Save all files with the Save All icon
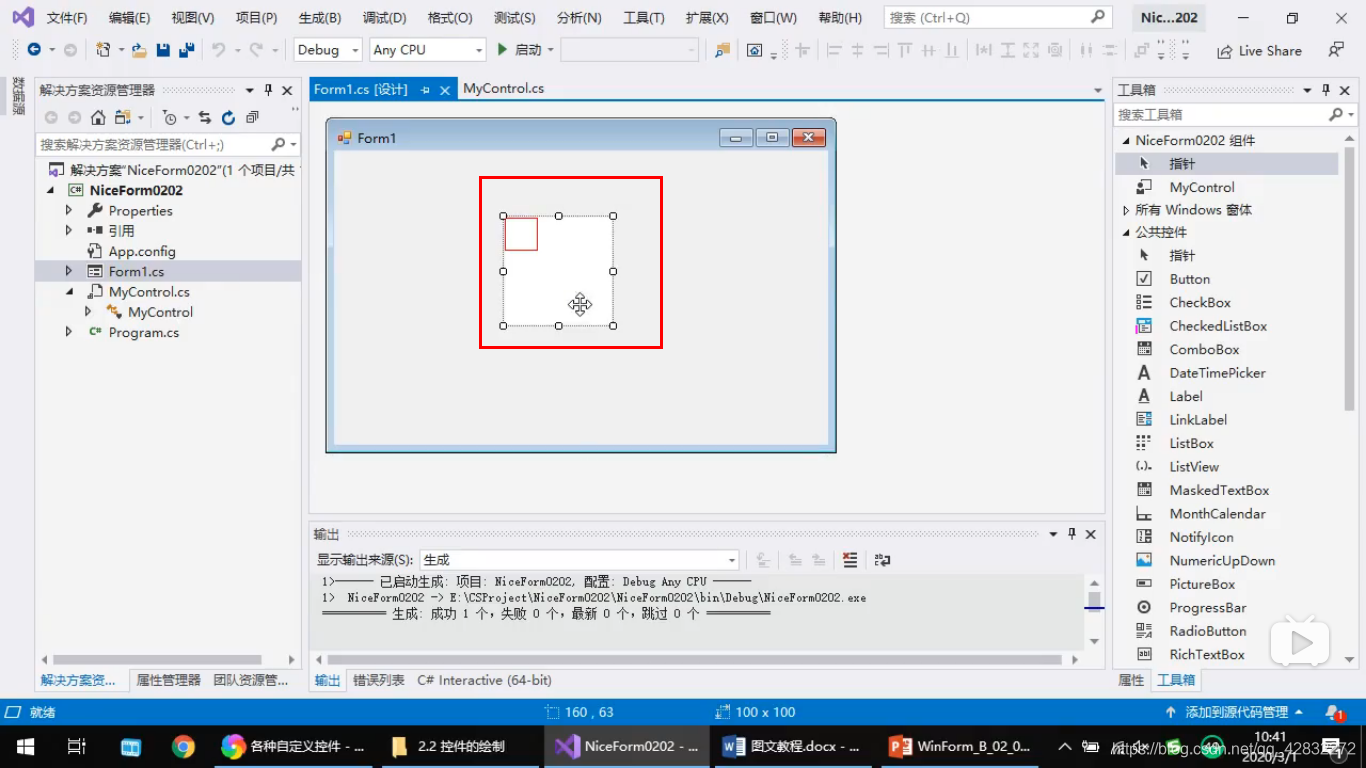This screenshot has height=768, width=1366. (x=185, y=48)
